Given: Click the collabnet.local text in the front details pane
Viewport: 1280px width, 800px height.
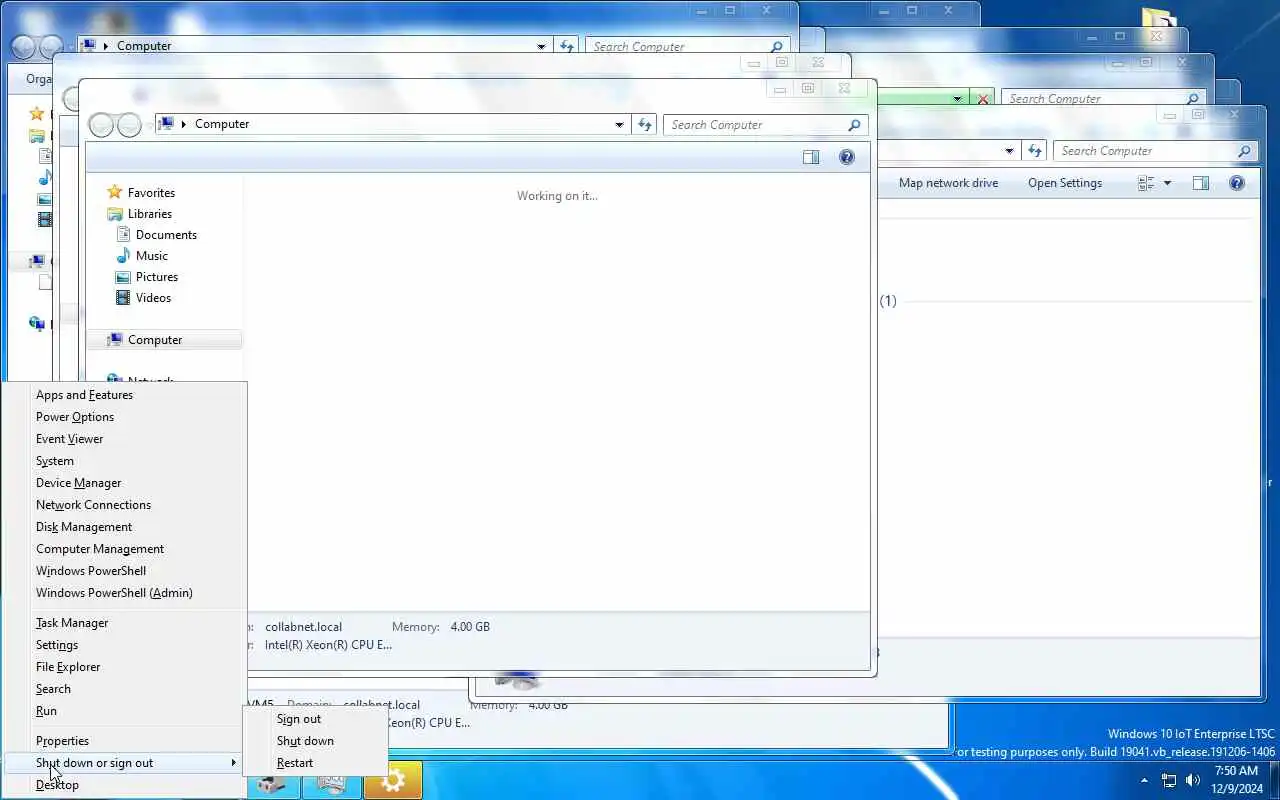Looking at the screenshot, I should coord(303,627).
